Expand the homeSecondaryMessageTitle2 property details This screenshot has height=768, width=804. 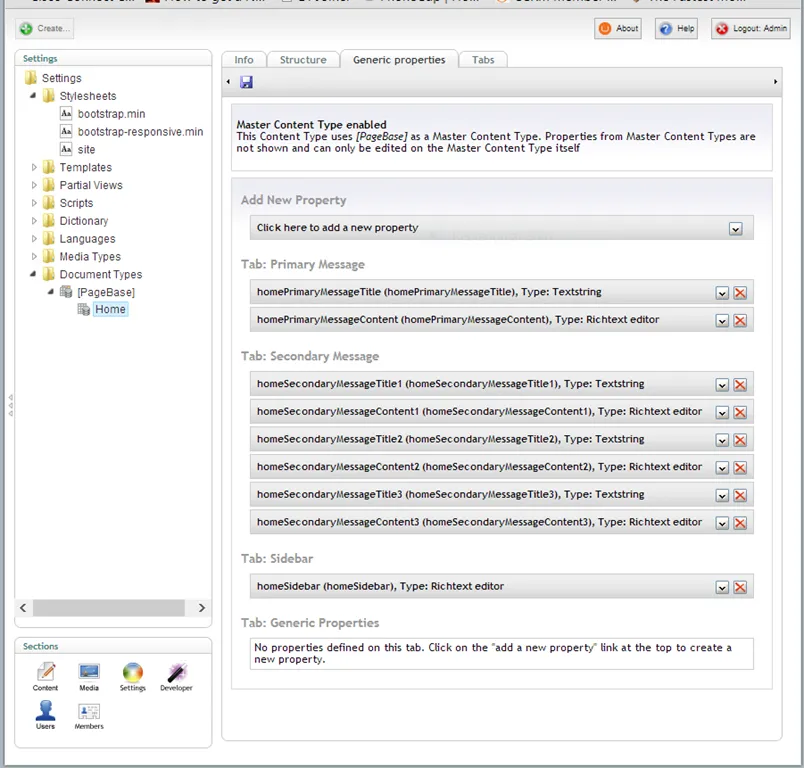722,440
